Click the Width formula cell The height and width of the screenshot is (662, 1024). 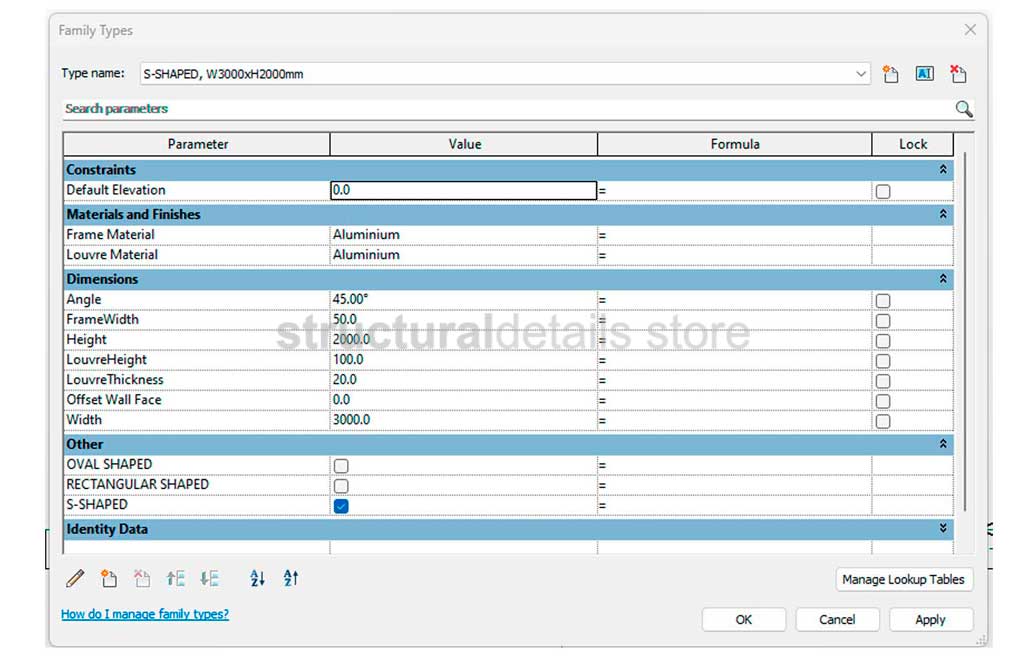point(735,420)
